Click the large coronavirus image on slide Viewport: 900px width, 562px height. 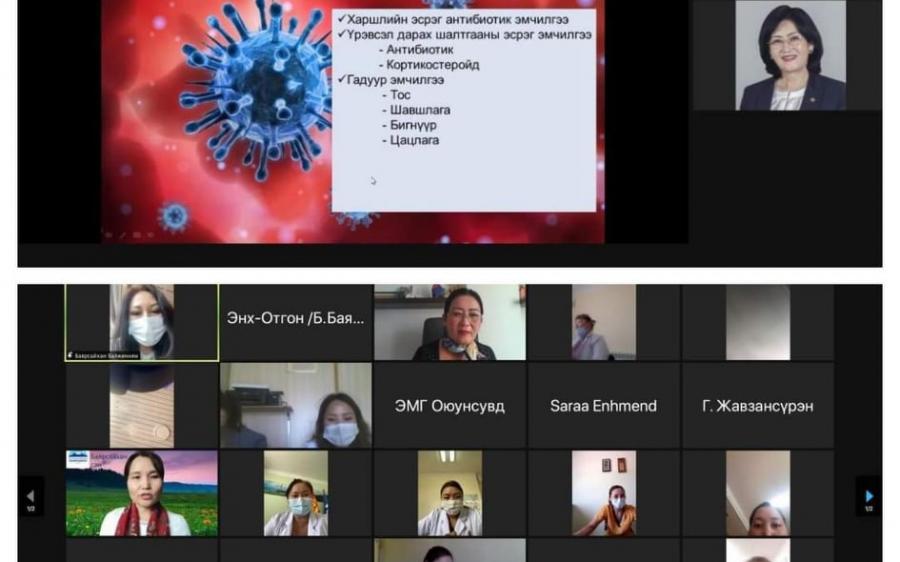[250, 90]
